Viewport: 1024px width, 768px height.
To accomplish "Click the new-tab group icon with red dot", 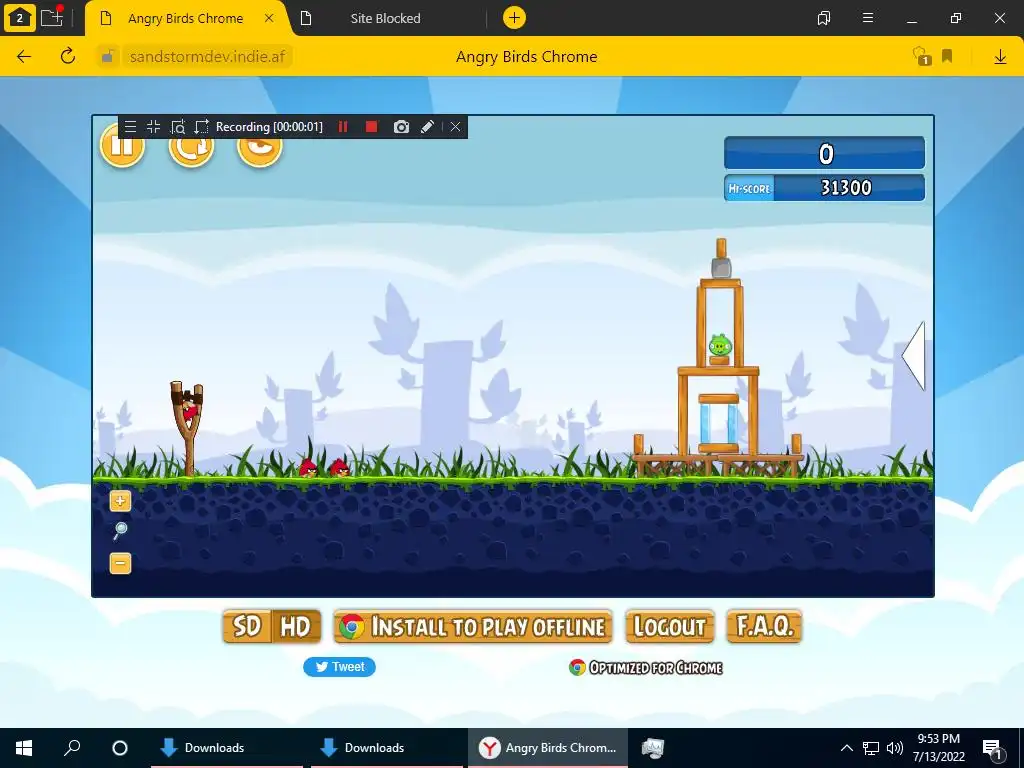I will [52, 17].
